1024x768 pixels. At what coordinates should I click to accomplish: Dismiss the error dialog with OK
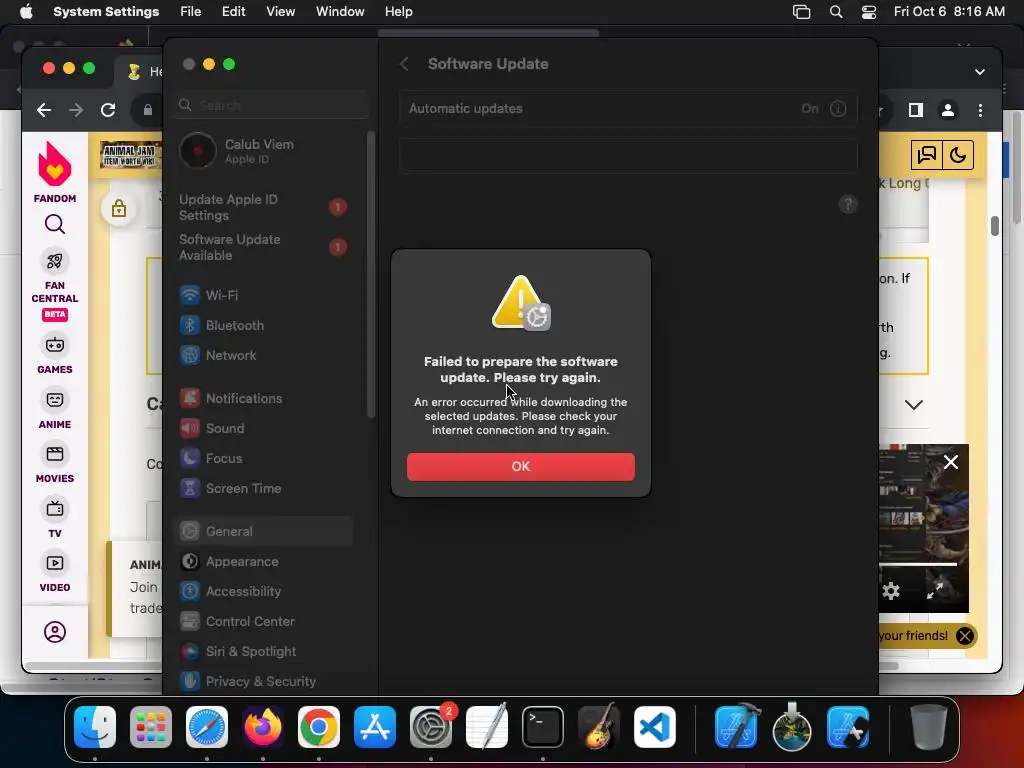(x=520, y=466)
